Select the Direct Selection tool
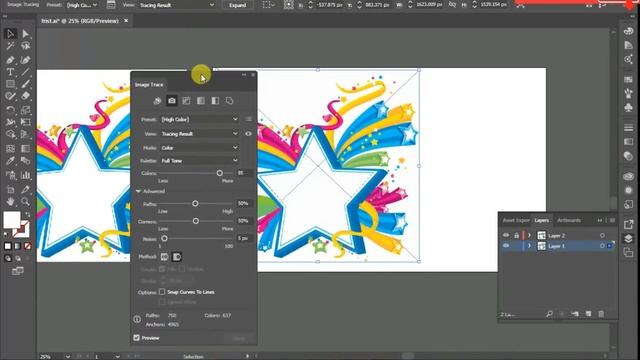 [25, 33]
